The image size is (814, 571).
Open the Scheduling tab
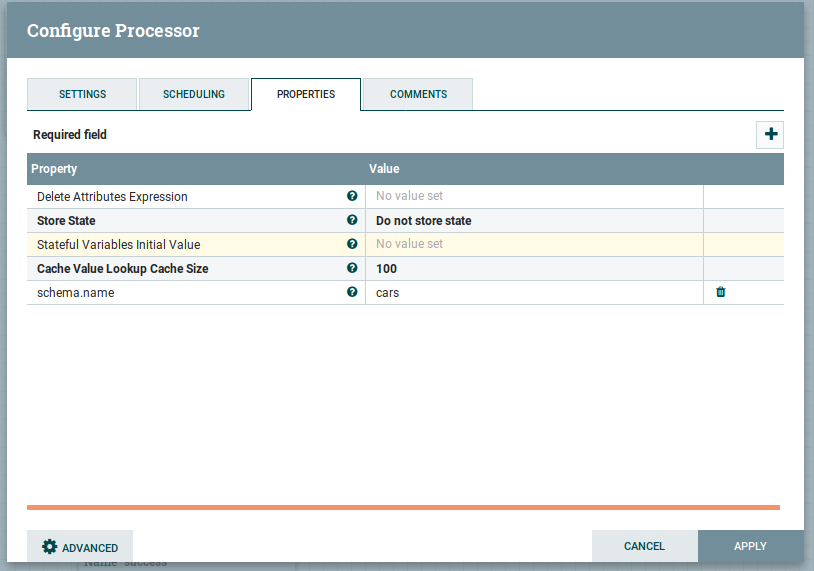pos(194,94)
